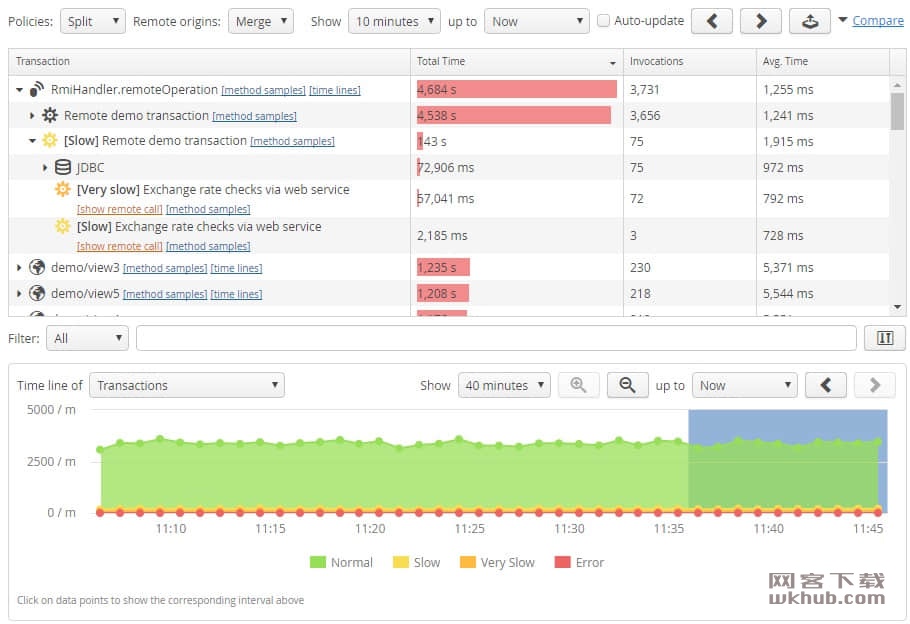The image size is (910, 624).
Task: Open time lines link for demo/view3
Action: (x=236, y=268)
